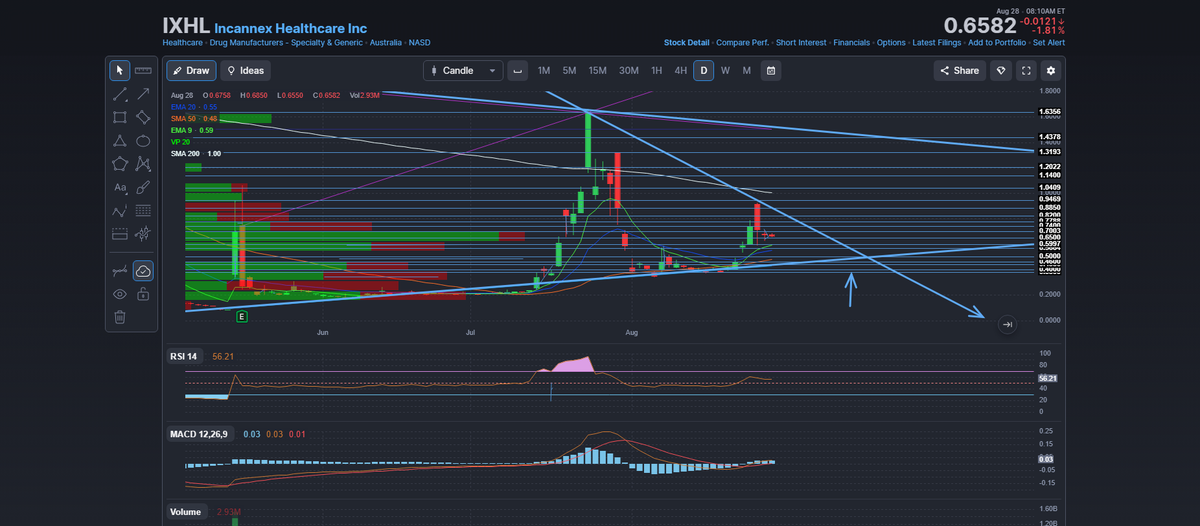
Task: Select the Elliott wave line tool
Action: pyautogui.click(x=120, y=211)
